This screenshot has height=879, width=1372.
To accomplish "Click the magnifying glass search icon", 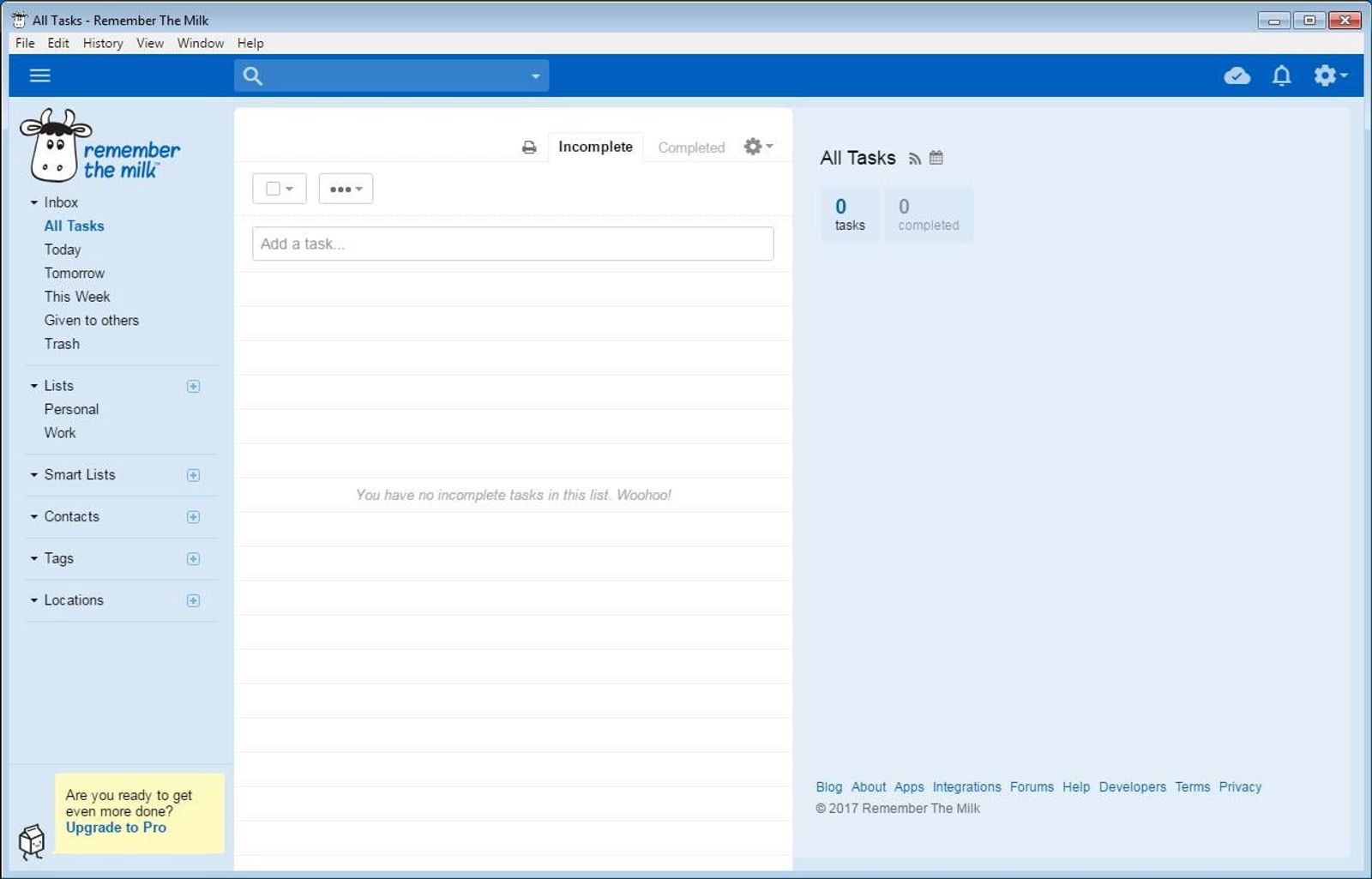I will point(252,75).
